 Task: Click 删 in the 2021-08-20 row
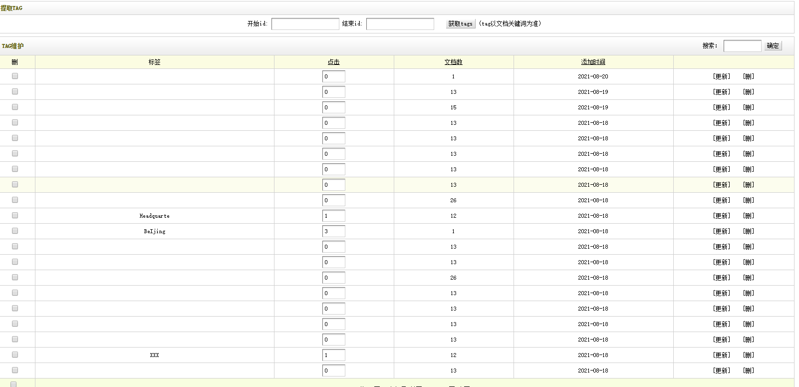point(748,76)
